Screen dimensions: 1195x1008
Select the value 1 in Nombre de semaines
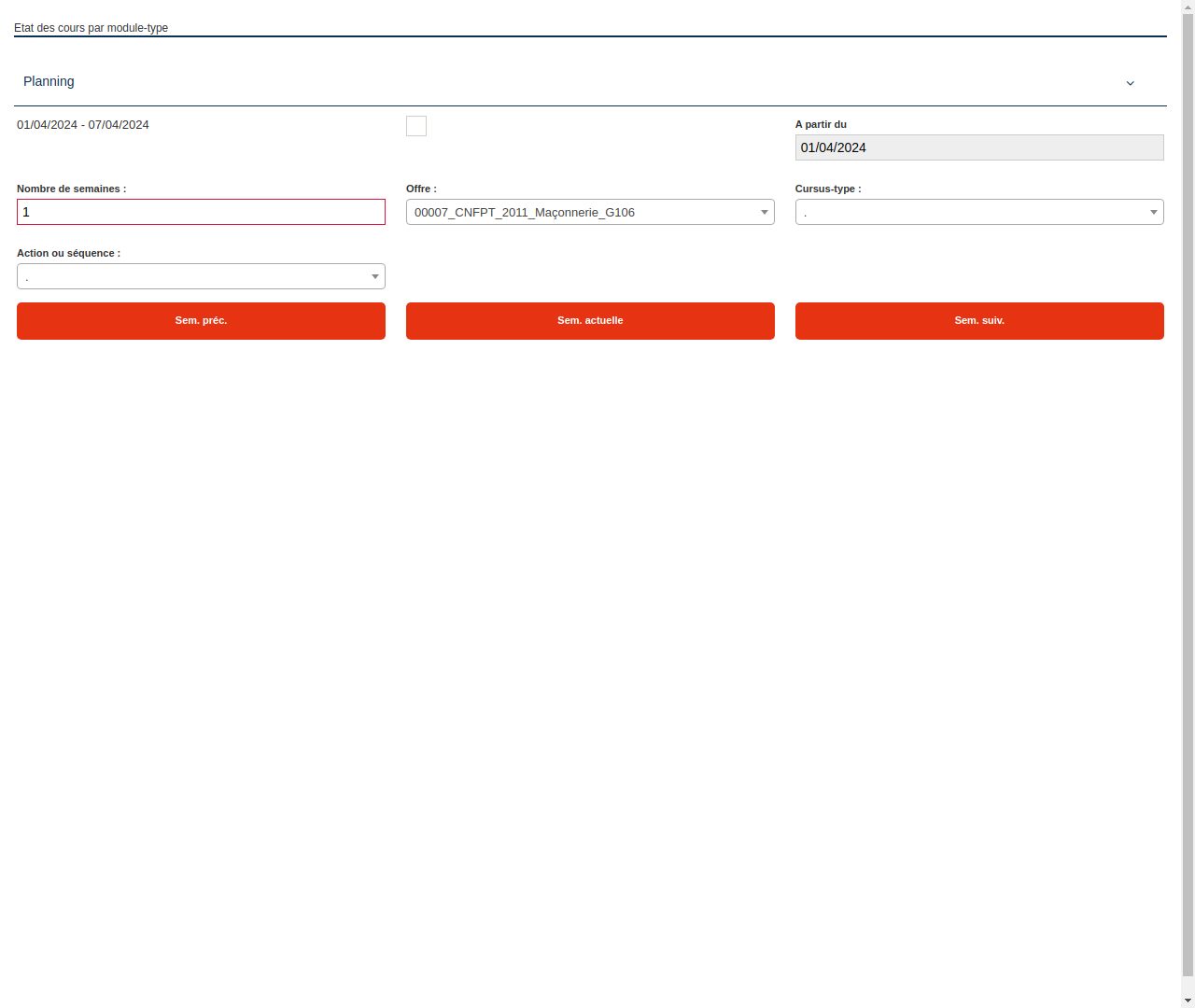tap(26, 212)
